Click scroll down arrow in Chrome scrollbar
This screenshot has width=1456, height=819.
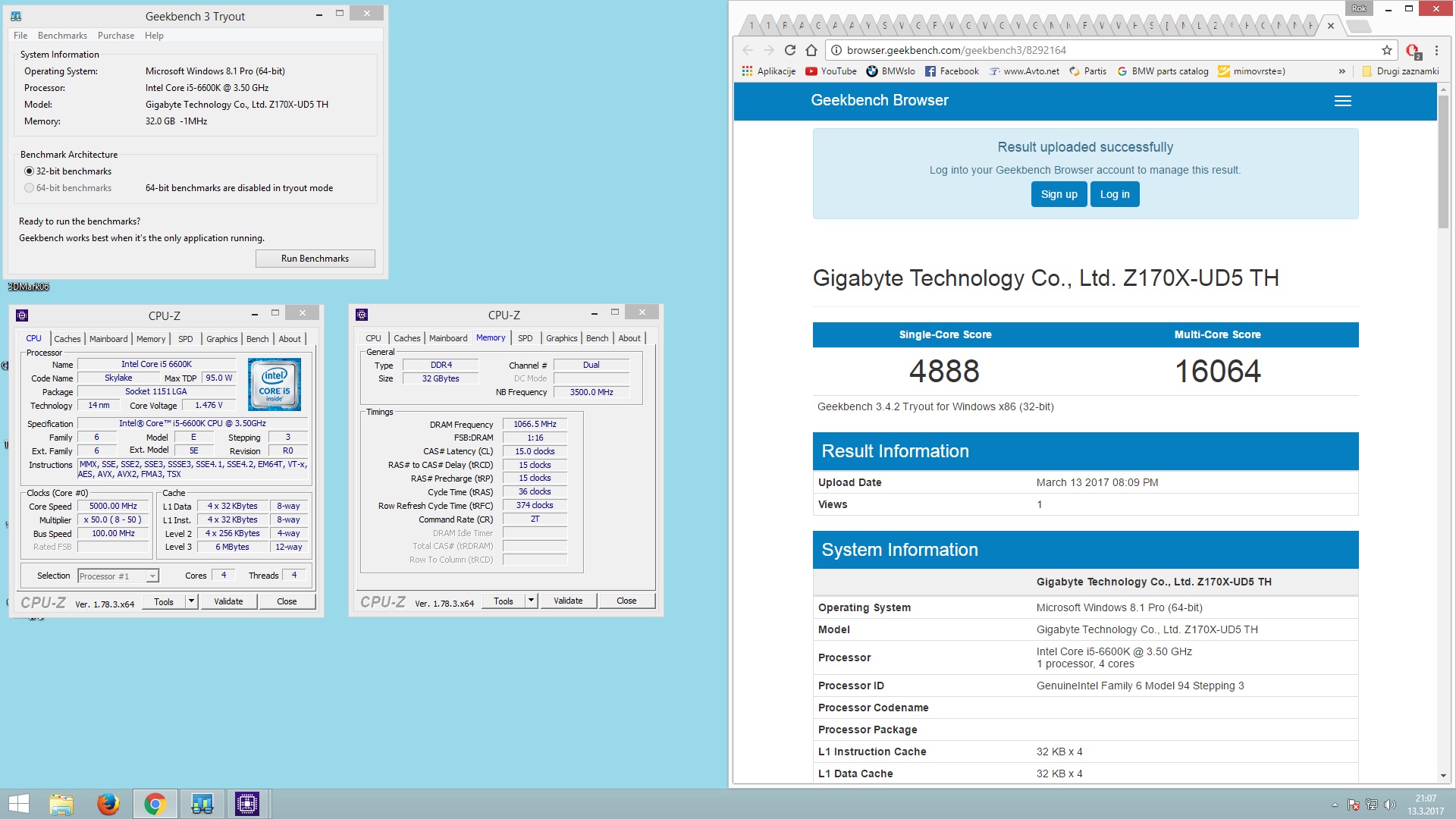point(1442,776)
